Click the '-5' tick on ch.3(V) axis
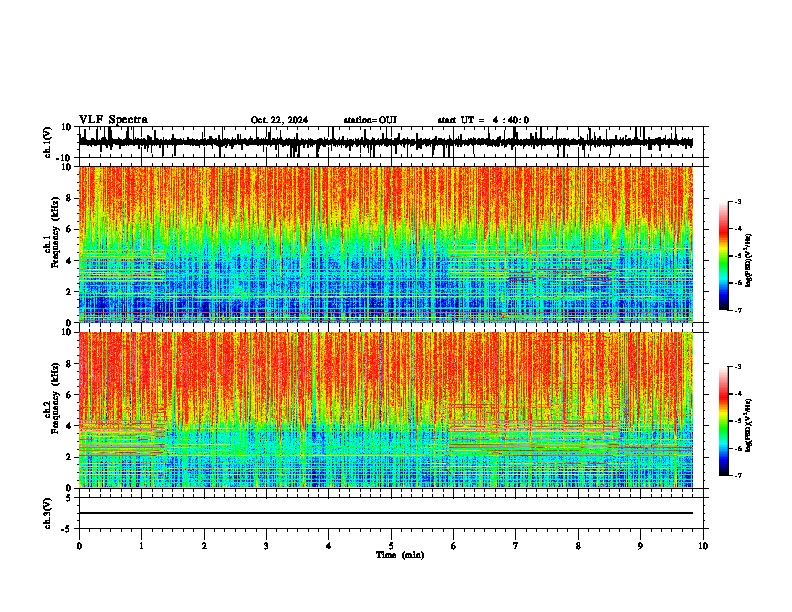792x612 pixels. pyautogui.click(x=67, y=529)
